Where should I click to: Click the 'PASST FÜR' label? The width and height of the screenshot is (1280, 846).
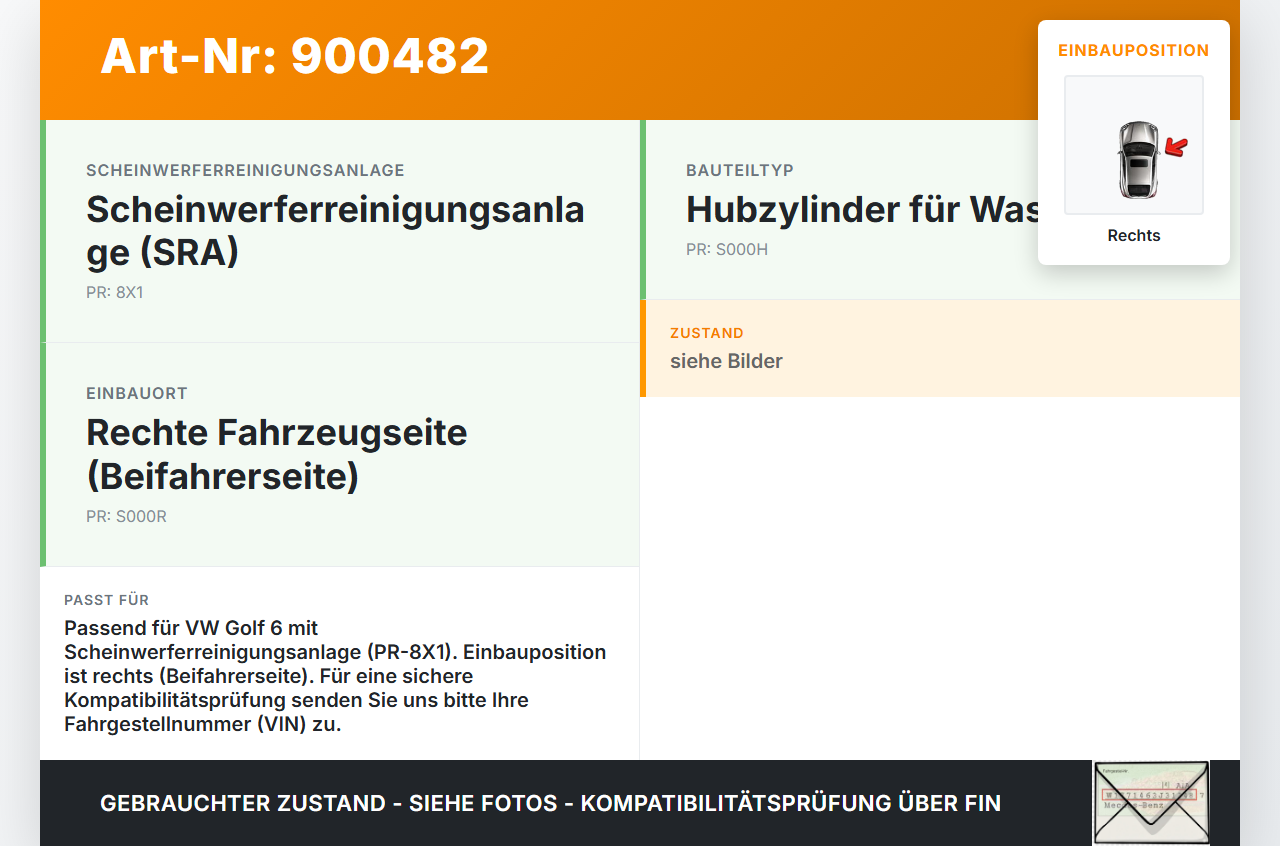107,600
